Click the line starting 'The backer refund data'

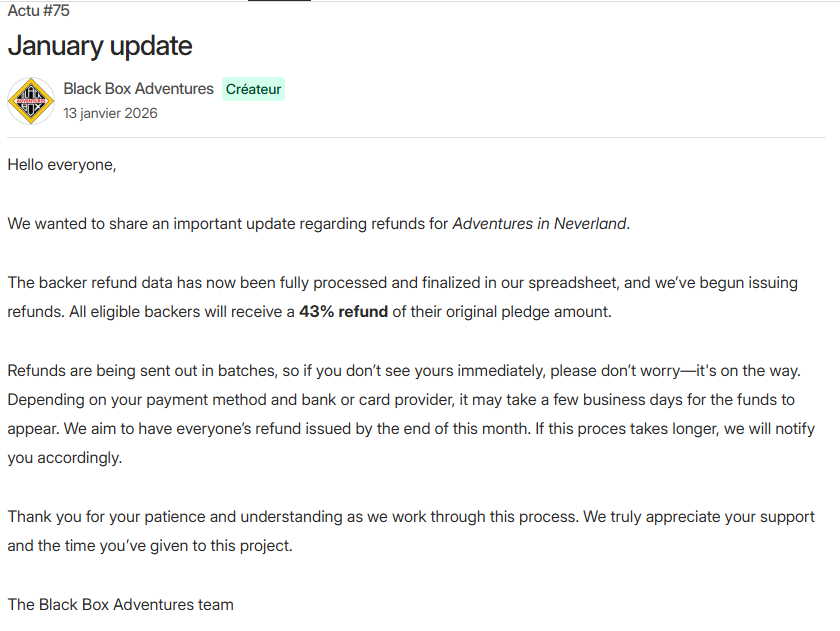(400, 283)
